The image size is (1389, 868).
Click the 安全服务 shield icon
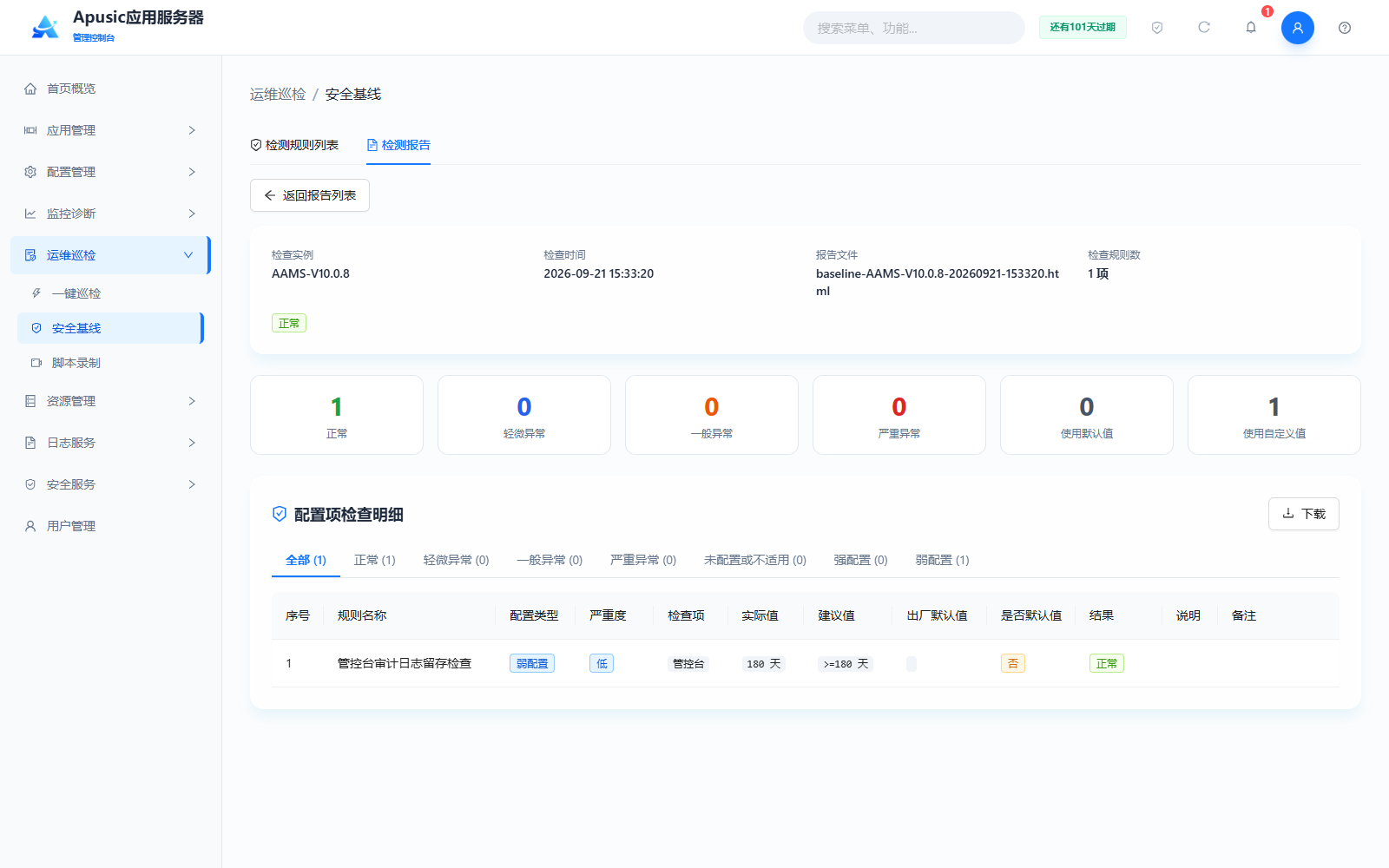point(30,484)
